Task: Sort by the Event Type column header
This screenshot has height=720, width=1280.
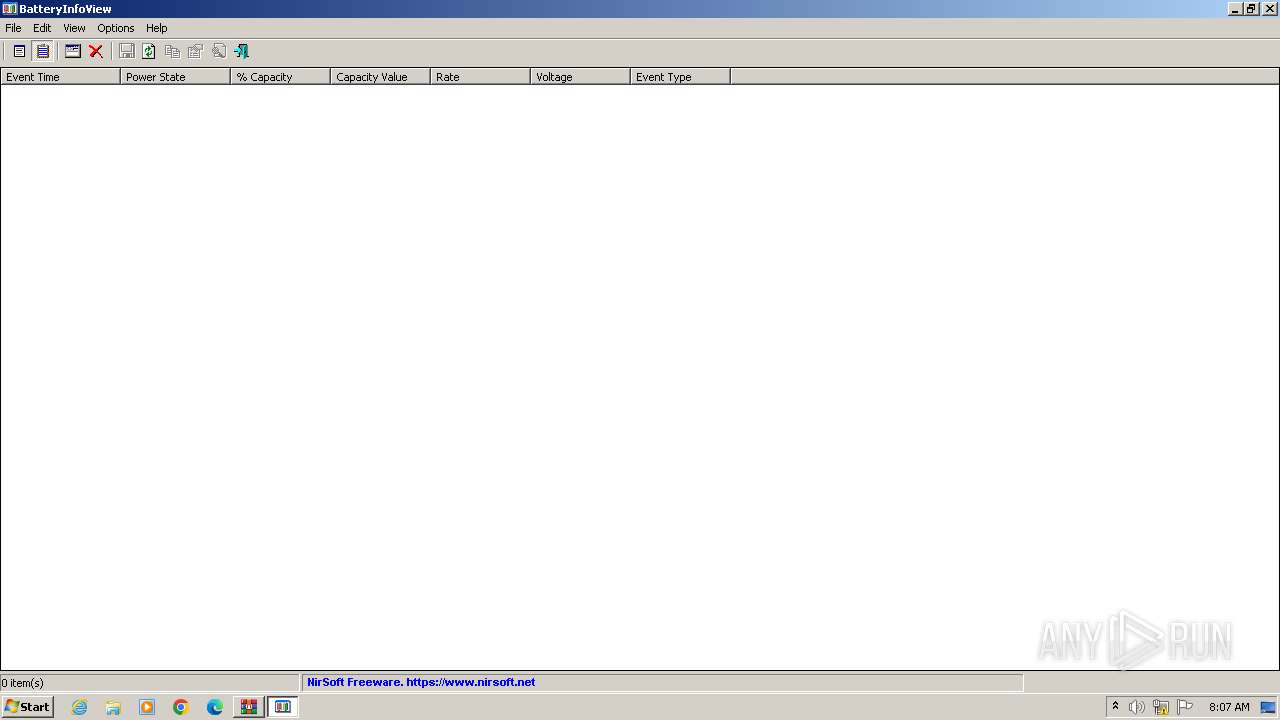Action: (x=680, y=77)
